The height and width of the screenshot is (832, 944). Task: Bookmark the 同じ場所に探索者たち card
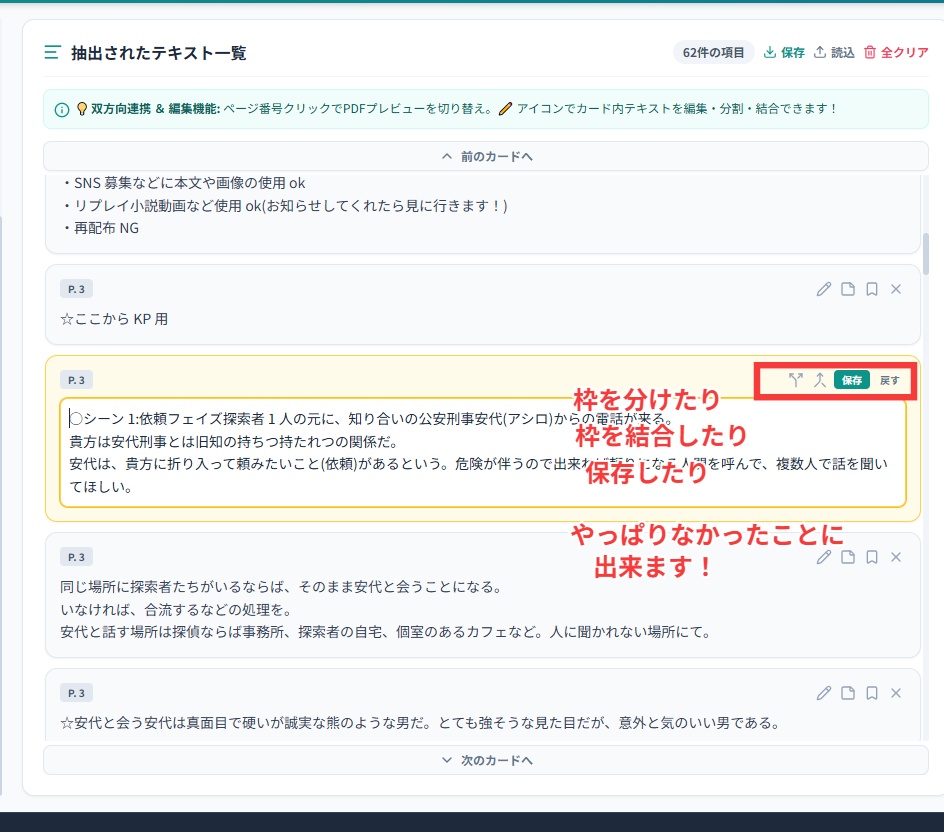pyautogui.click(x=872, y=557)
